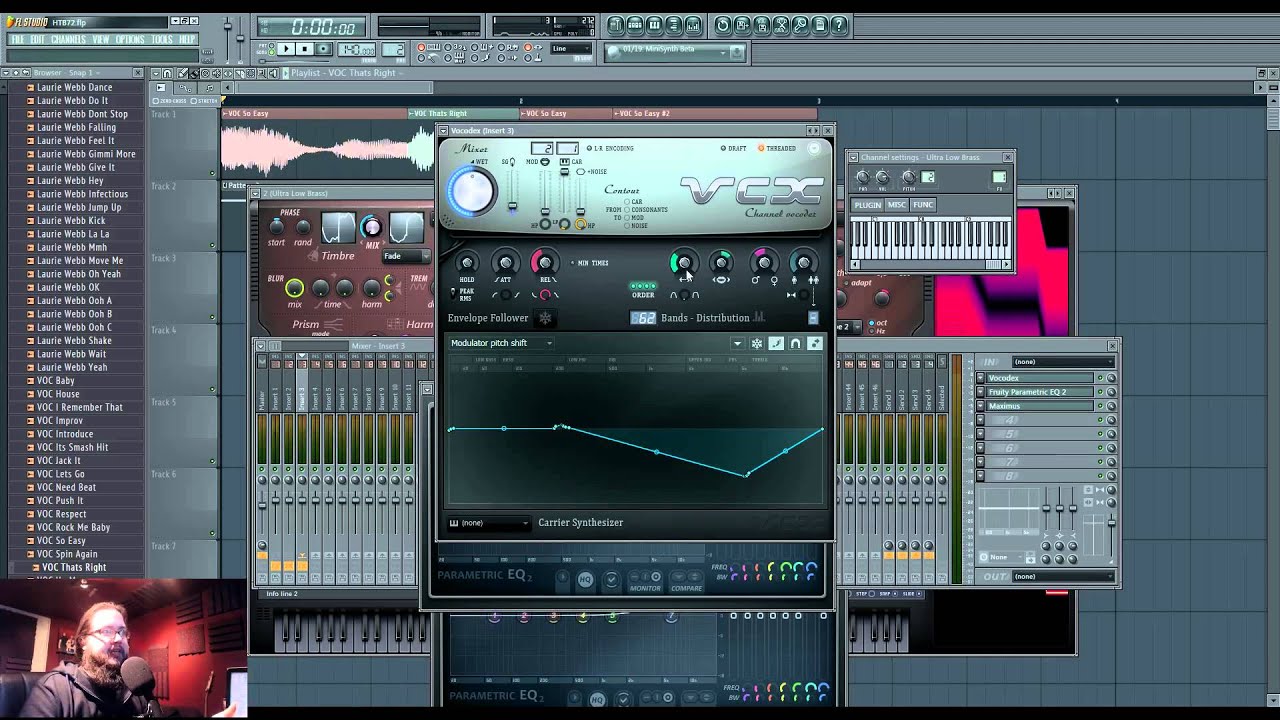This screenshot has width=1280, height=720.
Task: Open the Vocodex effect slot in mixer
Action: coord(1039,378)
